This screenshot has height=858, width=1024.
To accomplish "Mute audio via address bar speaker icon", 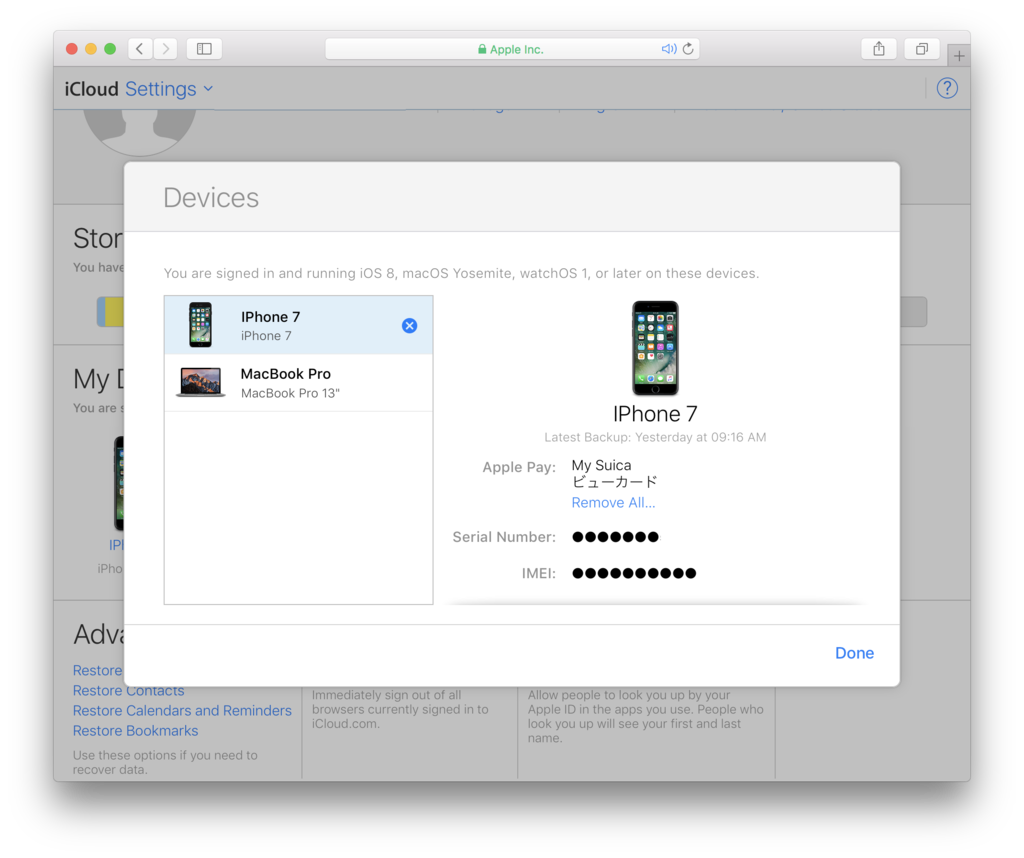I will coord(668,49).
